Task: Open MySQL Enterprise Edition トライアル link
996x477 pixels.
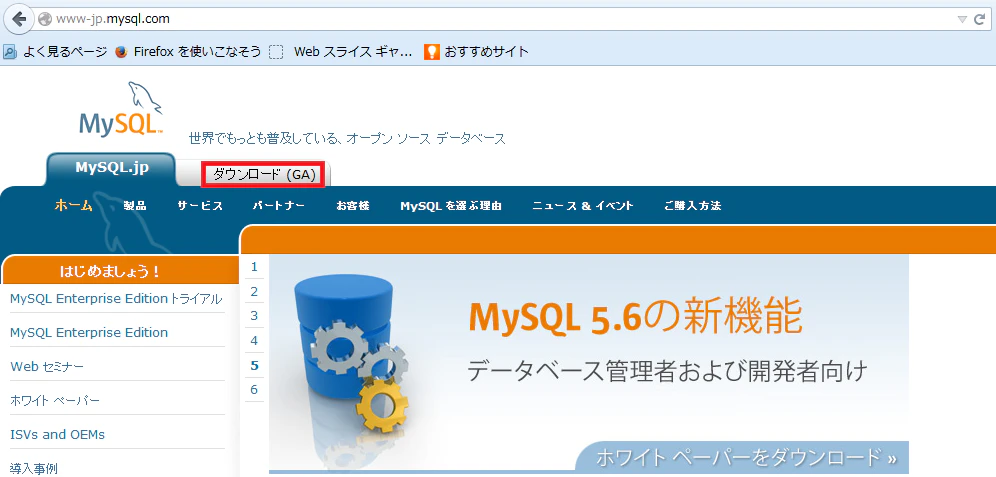Action: pos(116,299)
